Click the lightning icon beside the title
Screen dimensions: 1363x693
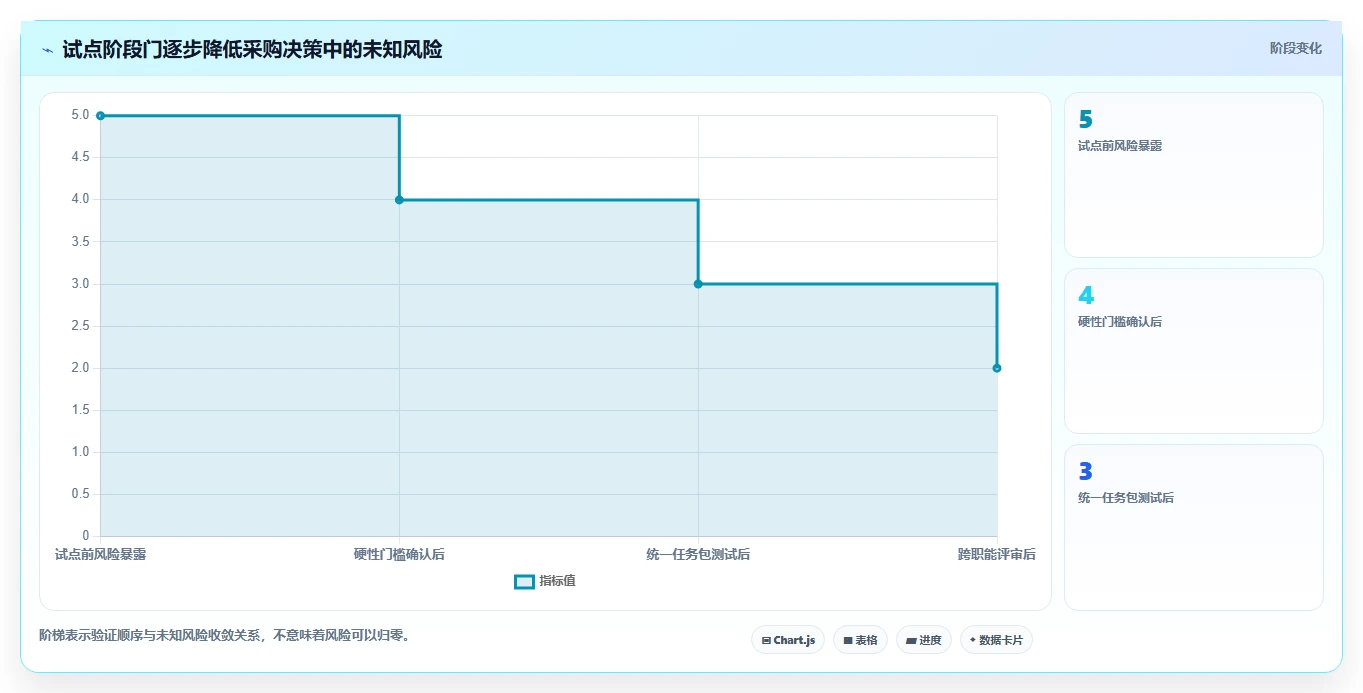point(48,49)
